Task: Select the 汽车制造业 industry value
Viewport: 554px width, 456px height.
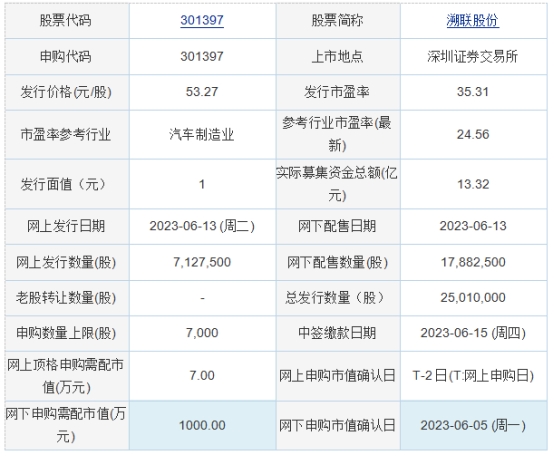Action: pyautogui.click(x=202, y=135)
